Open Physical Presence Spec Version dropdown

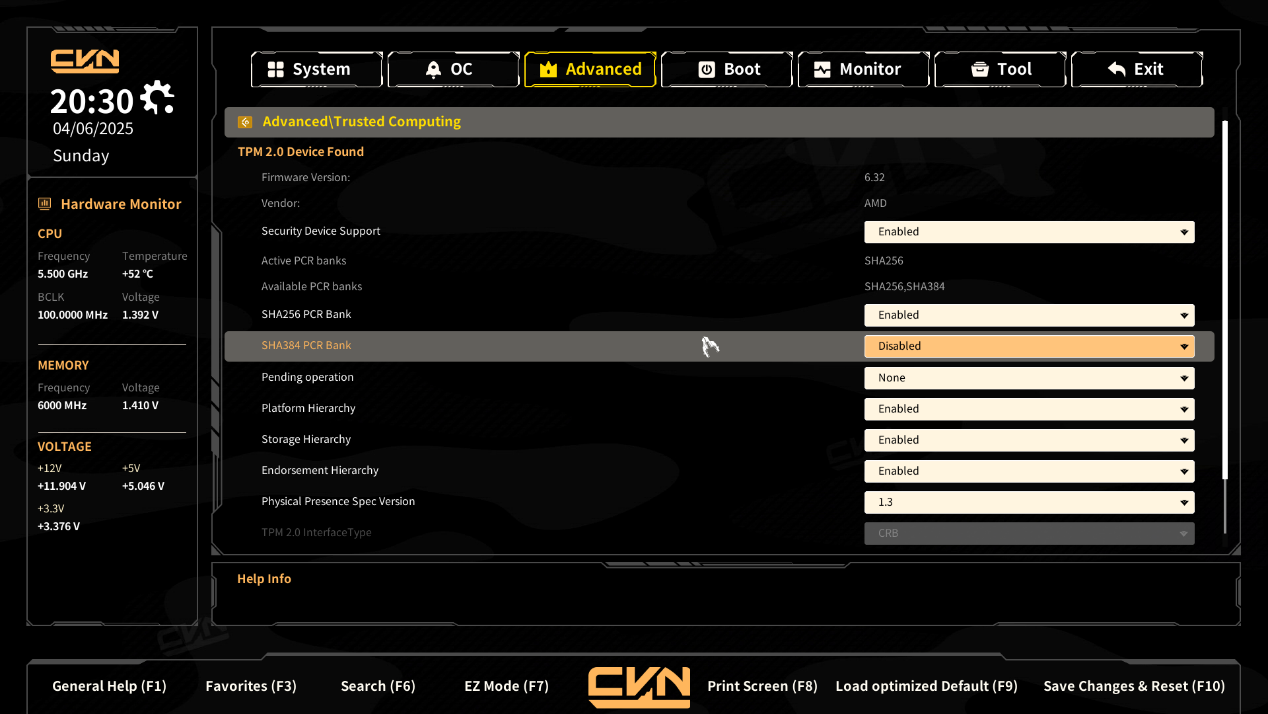coord(1028,502)
